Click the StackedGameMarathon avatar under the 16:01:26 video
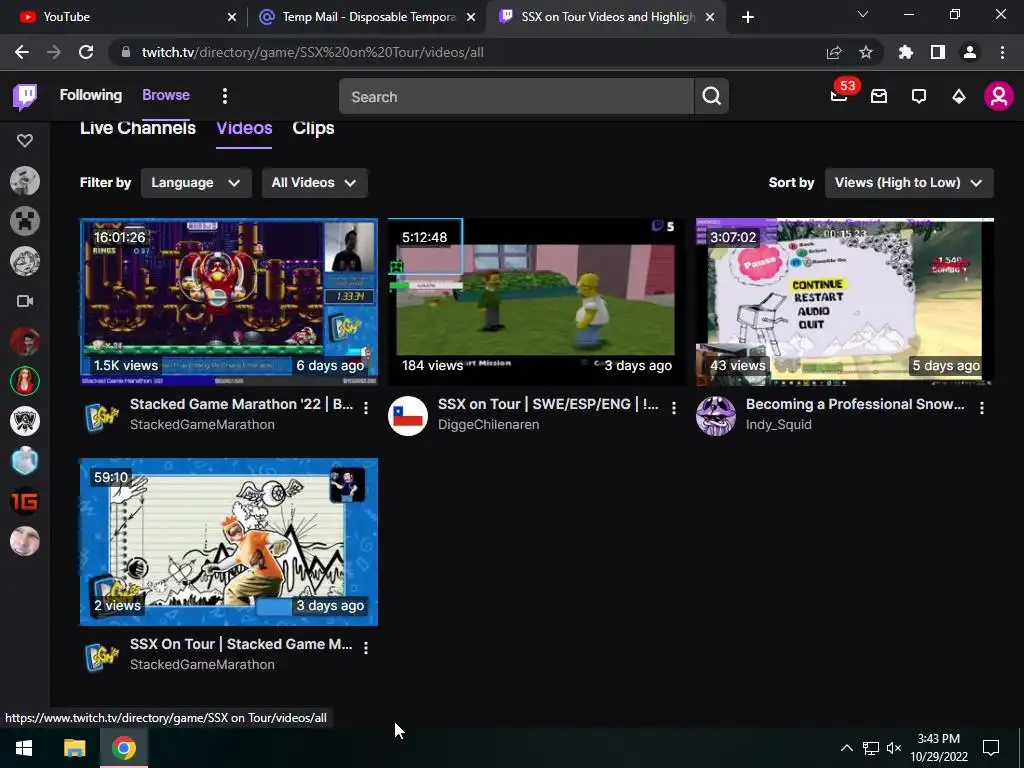1024x768 pixels. pyautogui.click(x=101, y=416)
